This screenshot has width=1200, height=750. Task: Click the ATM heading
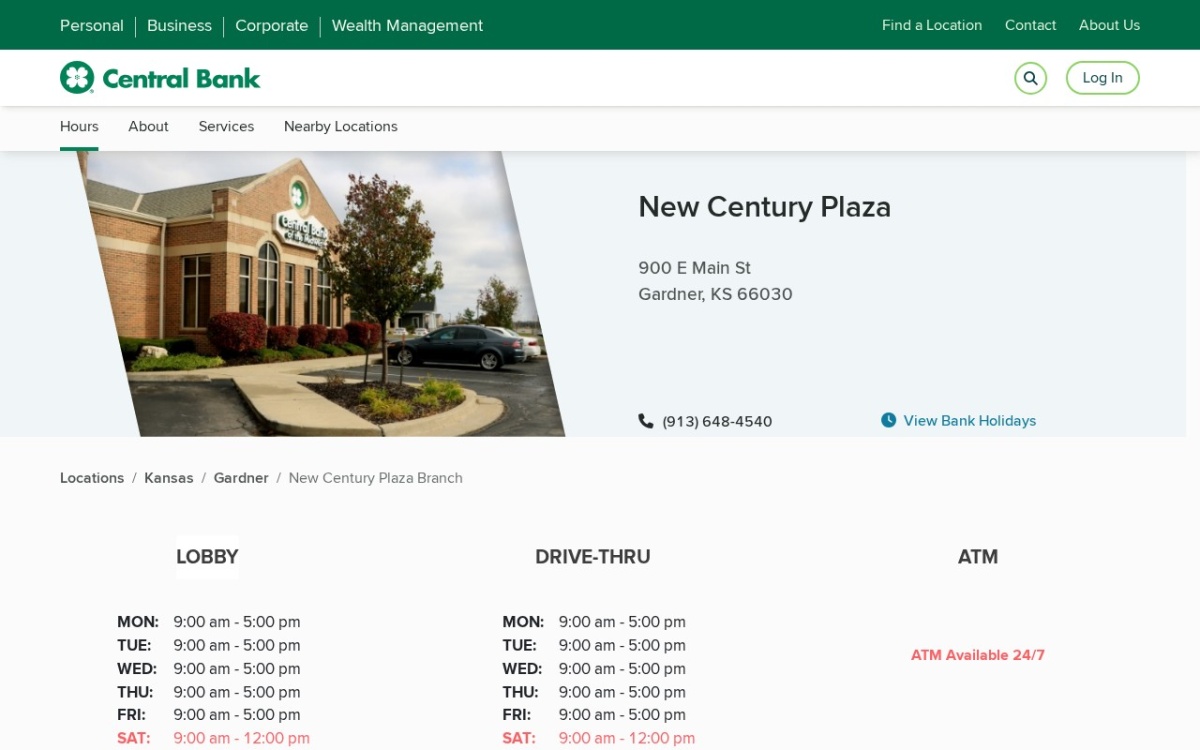click(x=977, y=557)
